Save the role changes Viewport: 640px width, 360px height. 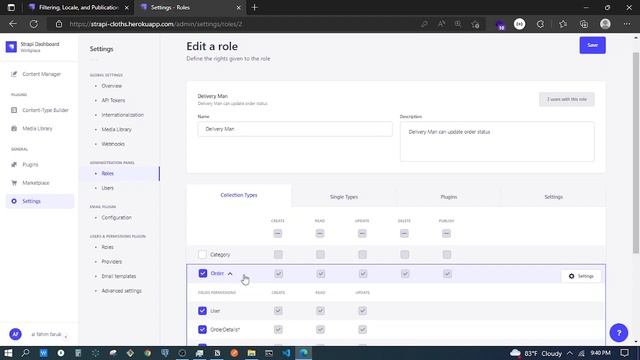click(x=592, y=45)
